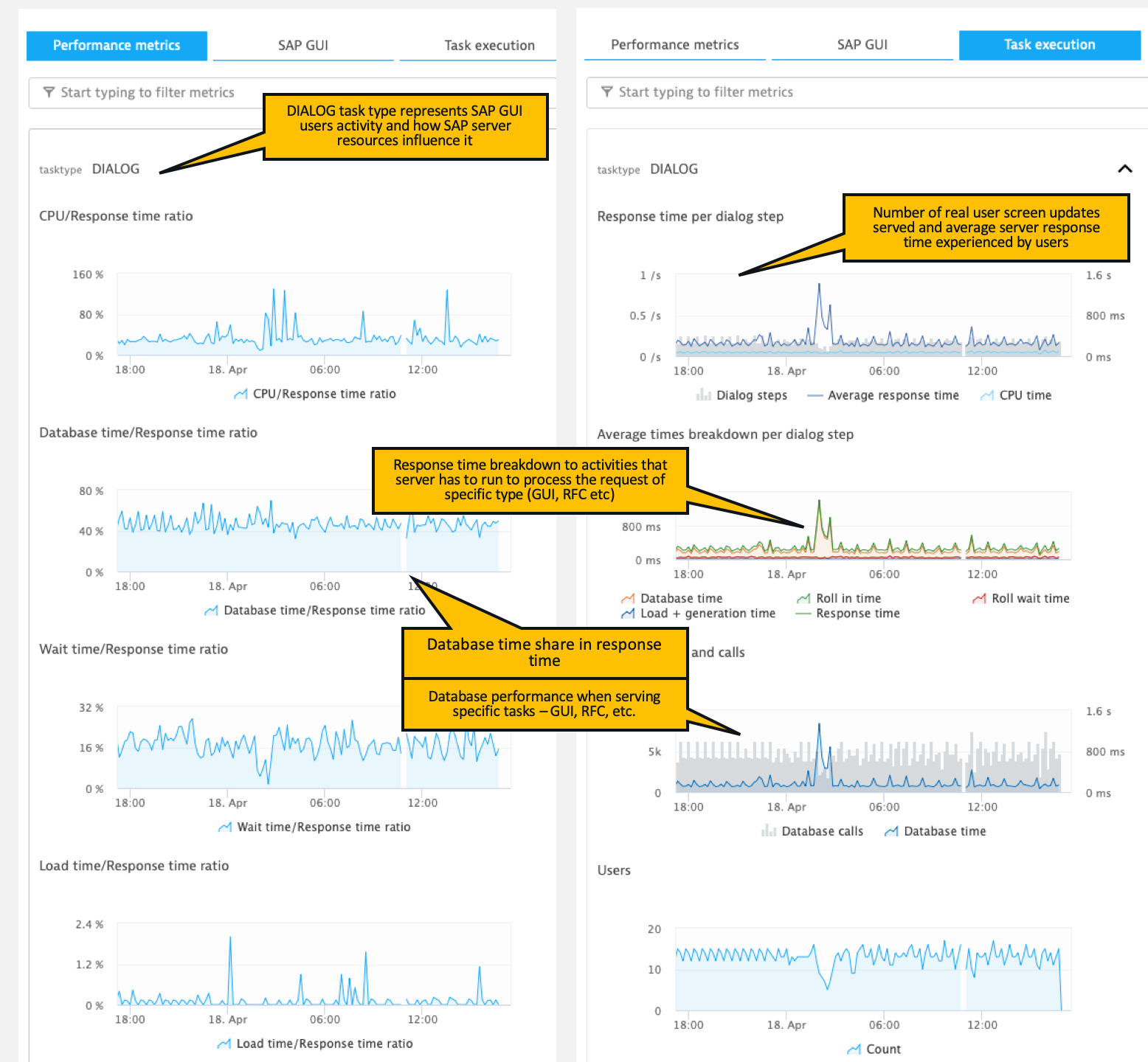Focus the right panel metrics filter field
The image size is (1148, 1062).
point(867,92)
